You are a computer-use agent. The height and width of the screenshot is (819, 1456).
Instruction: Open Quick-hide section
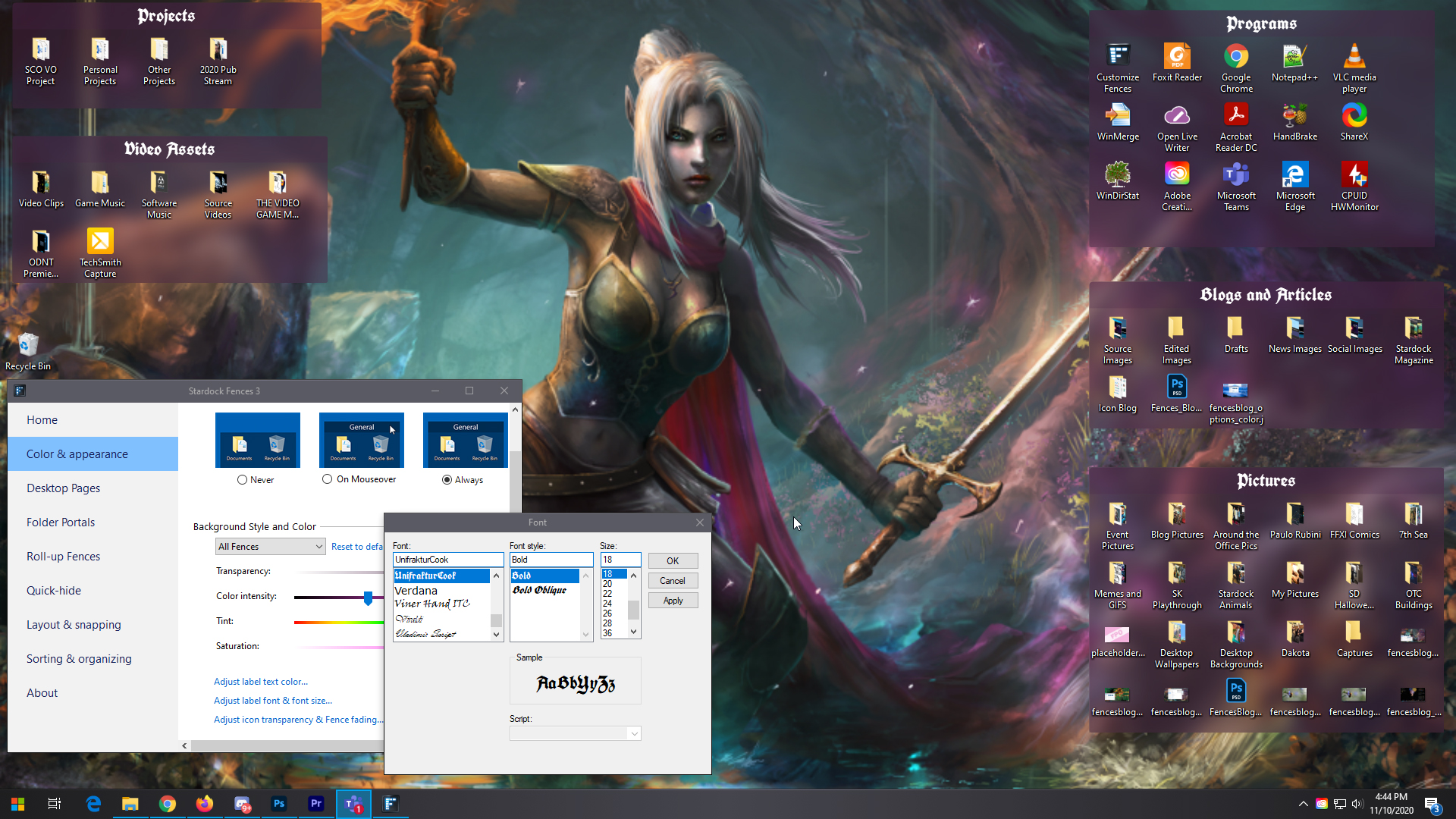click(93, 591)
